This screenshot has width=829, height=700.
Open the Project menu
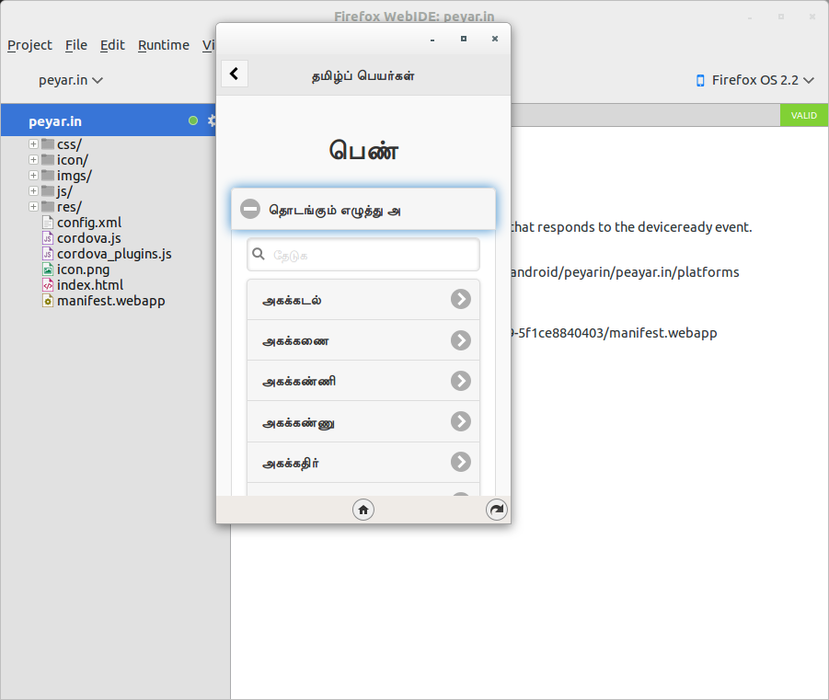[30, 45]
